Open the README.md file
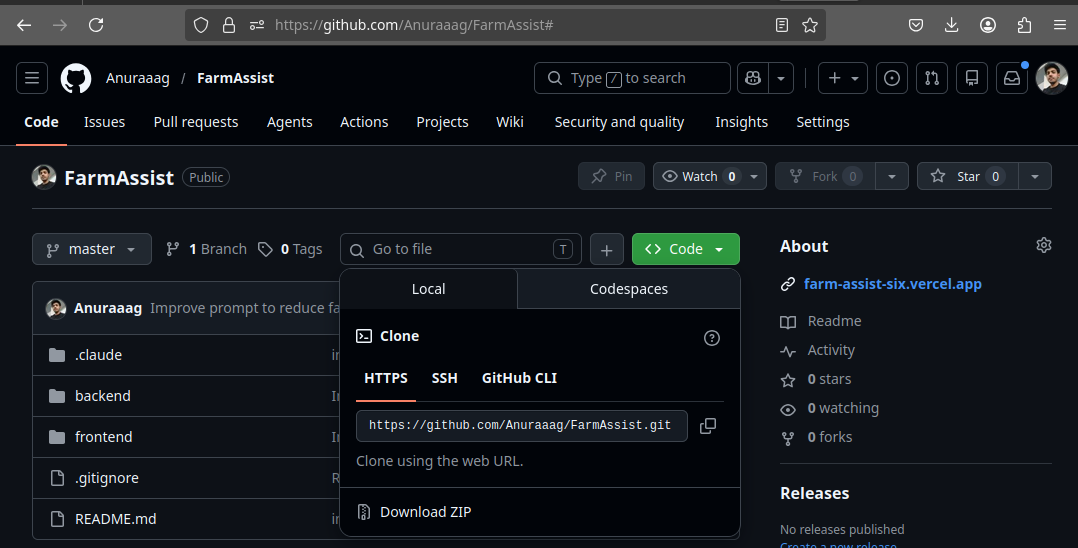Screen dimensions: 1078x548 pyautogui.click(x=116, y=519)
